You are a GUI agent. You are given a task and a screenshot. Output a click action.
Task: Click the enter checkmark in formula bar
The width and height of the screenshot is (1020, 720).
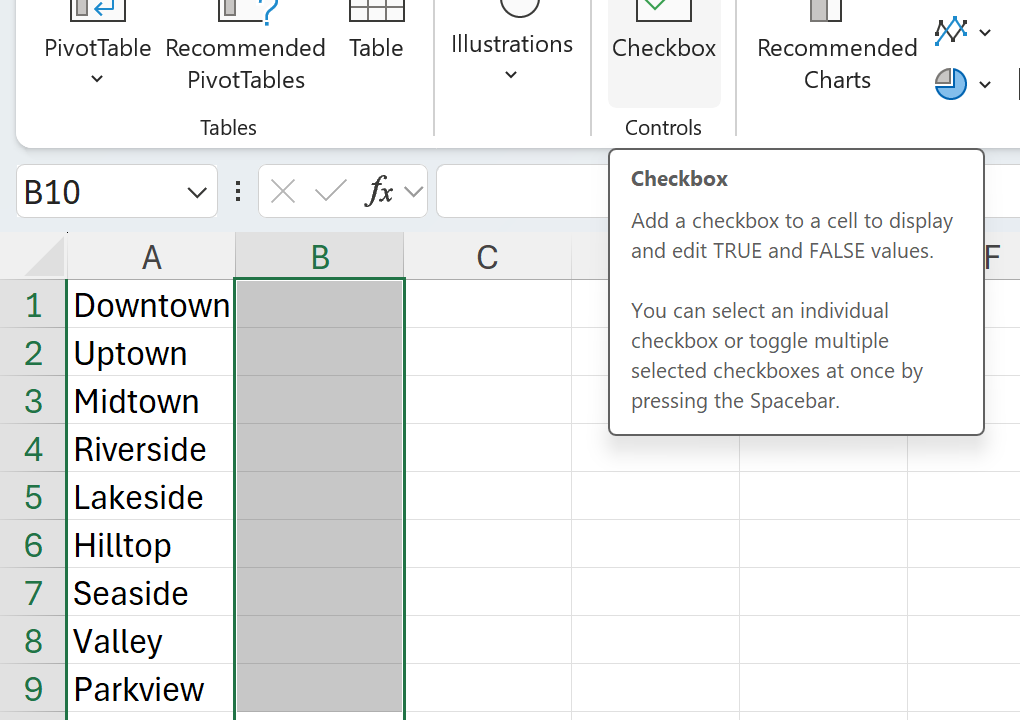tap(330, 191)
